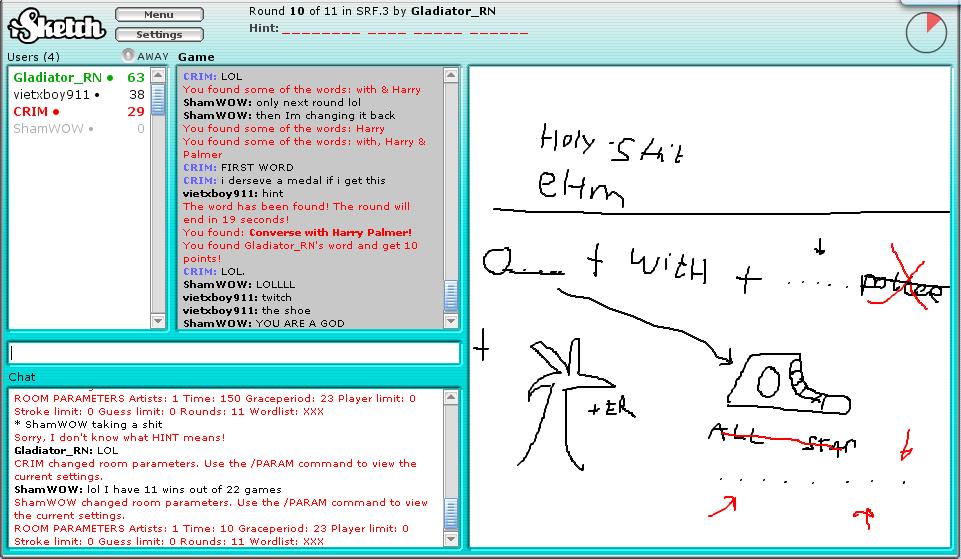
Task: Click Chat panel scroll down arrow
Action: (x=451, y=539)
